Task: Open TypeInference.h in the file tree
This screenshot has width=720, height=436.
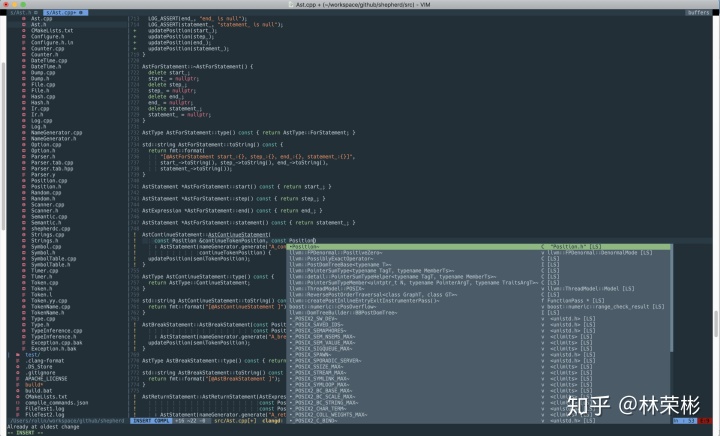Action: (x=53, y=337)
